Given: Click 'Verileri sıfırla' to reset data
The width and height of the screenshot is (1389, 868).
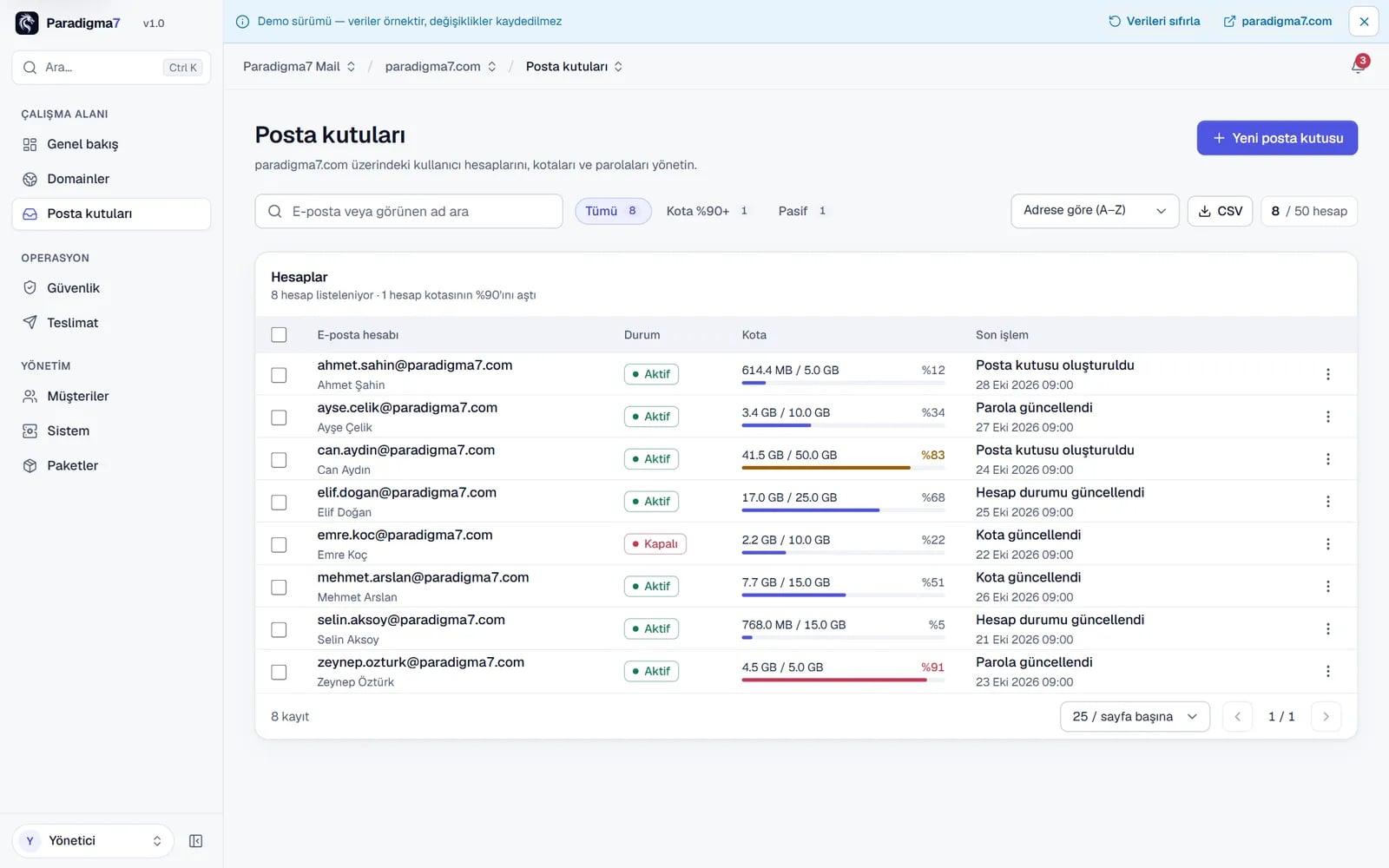Looking at the screenshot, I should point(1154,22).
